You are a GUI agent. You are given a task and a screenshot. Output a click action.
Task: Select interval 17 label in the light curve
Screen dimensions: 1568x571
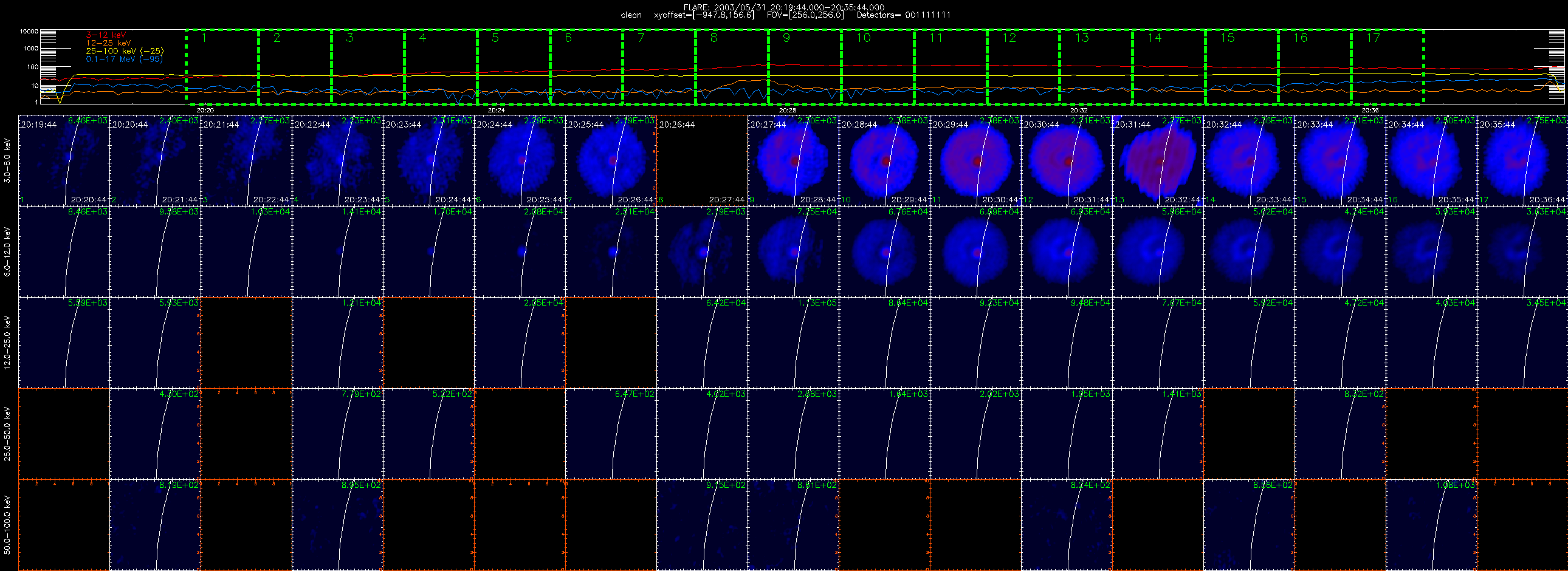(x=1373, y=38)
